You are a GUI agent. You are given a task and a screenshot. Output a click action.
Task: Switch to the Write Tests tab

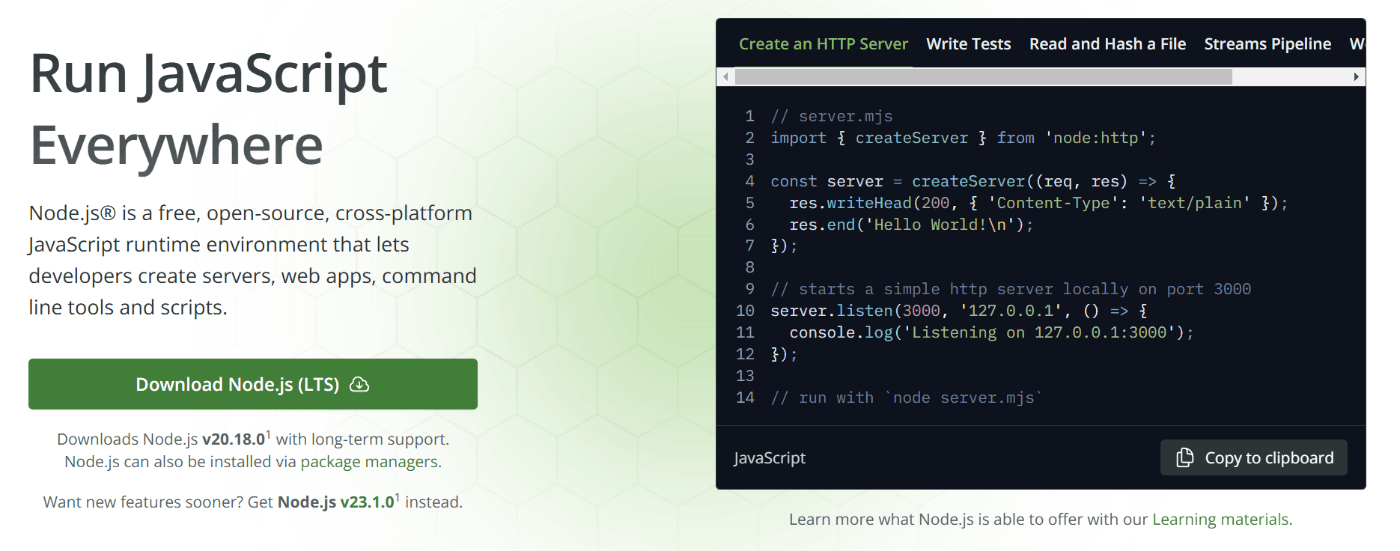click(x=968, y=44)
